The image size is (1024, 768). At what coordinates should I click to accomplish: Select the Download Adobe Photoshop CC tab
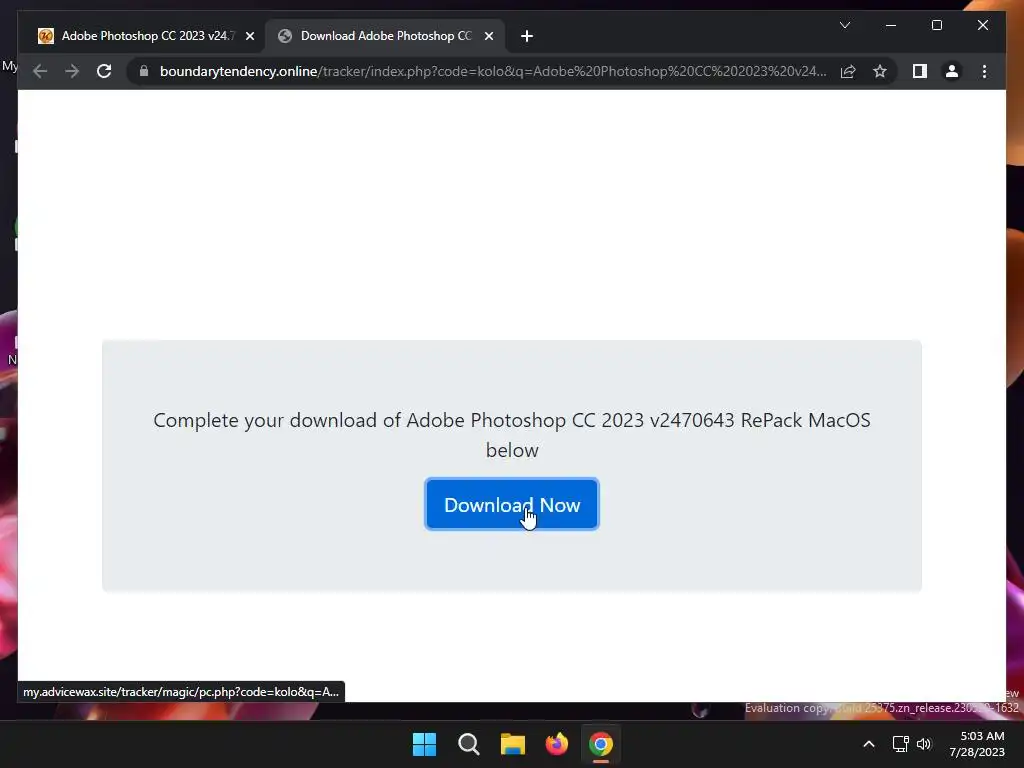[385, 36]
